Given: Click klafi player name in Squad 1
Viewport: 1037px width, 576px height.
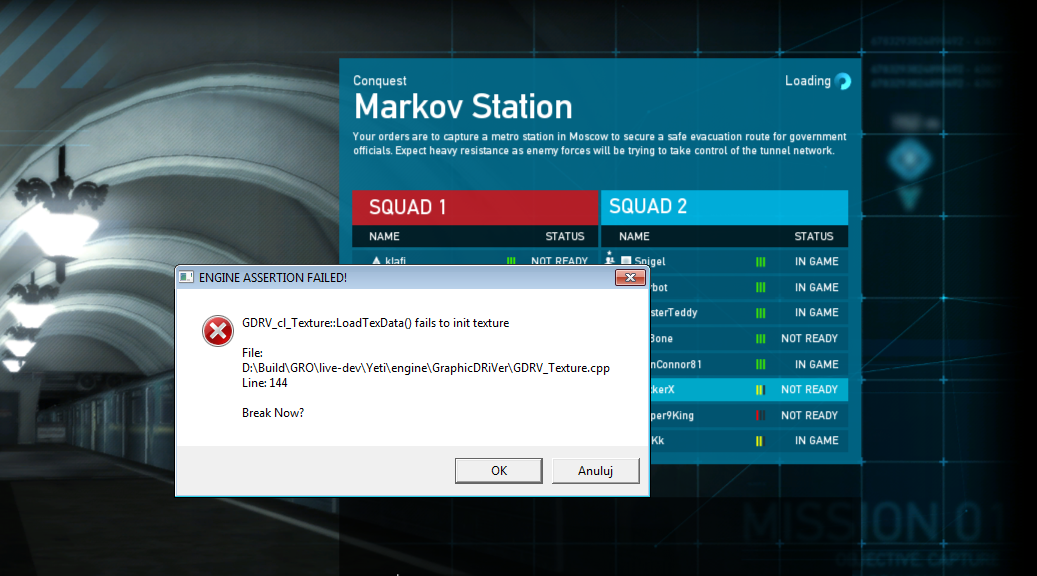Looking at the screenshot, I should click(x=395, y=261).
